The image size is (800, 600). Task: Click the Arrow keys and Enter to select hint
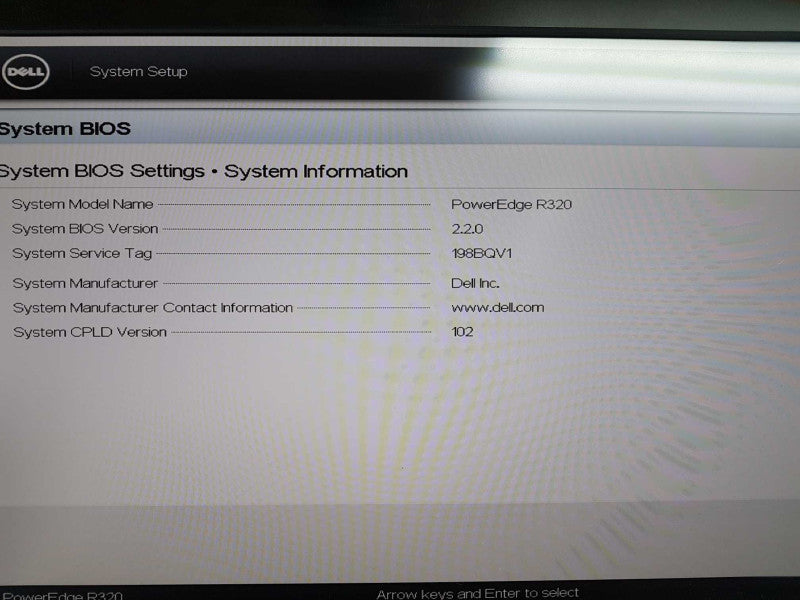(478, 593)
